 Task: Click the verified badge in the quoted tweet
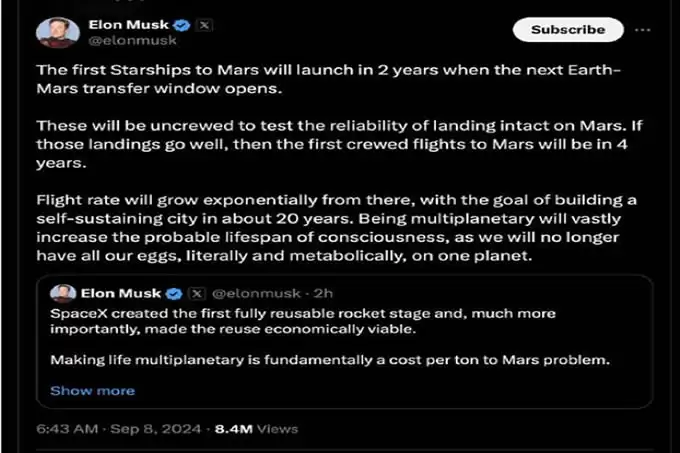(174, 293)
